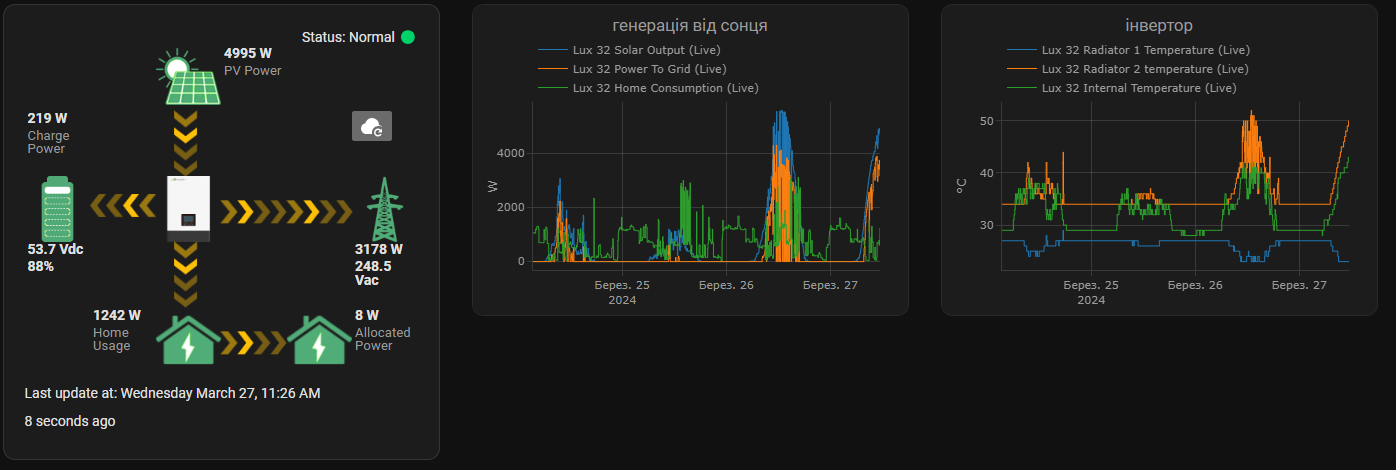Toggle Lux 32 Power To Grid legend entry
This screenshot has height=470, width=1396.
click(632, 69)
